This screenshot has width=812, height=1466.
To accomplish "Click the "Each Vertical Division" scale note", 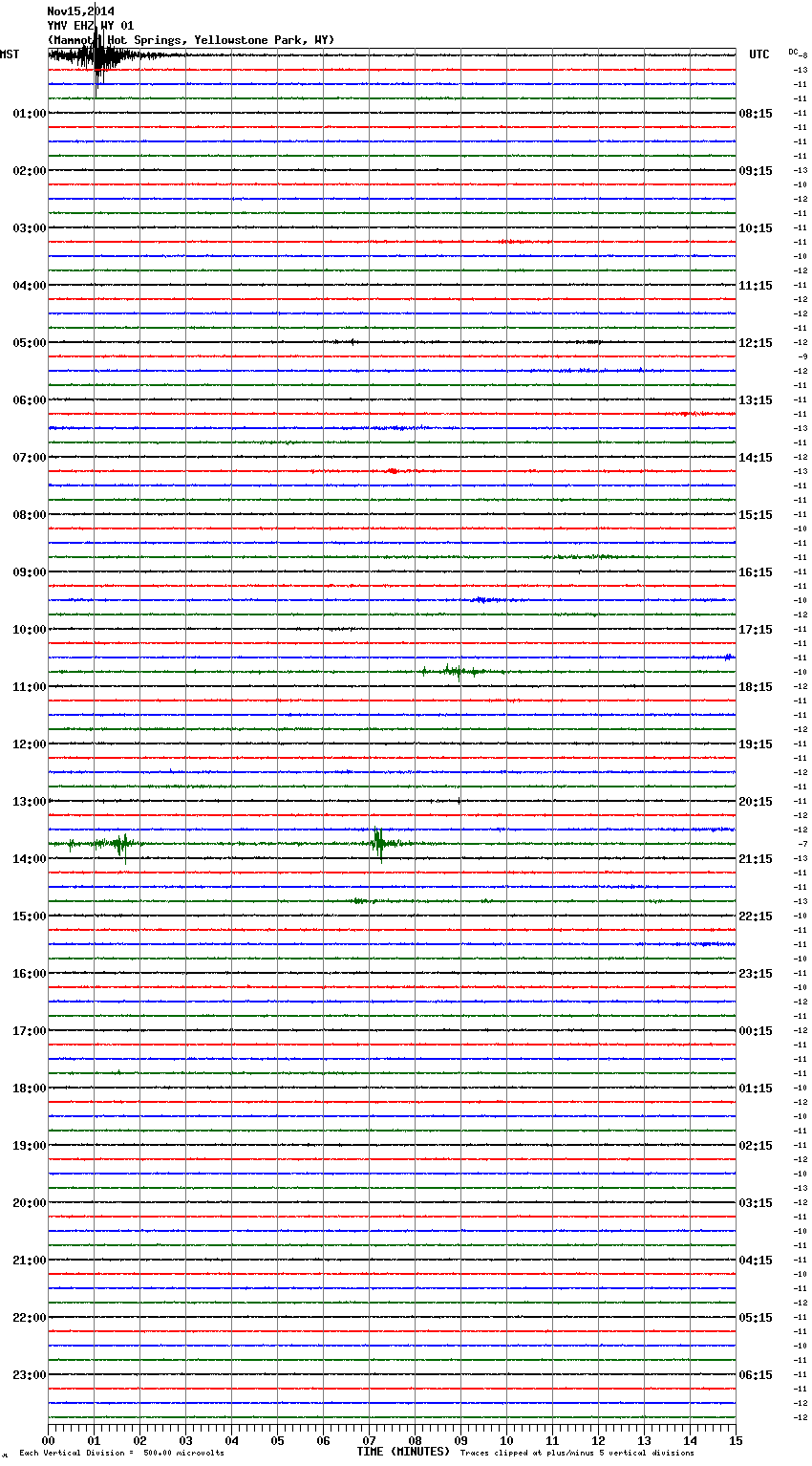I will [x=121, y=1454].
